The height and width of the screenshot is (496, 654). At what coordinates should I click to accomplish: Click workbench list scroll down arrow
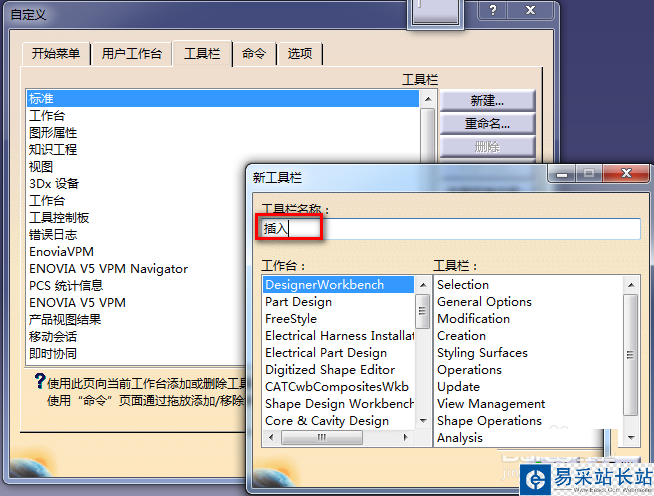pos(423,420)
